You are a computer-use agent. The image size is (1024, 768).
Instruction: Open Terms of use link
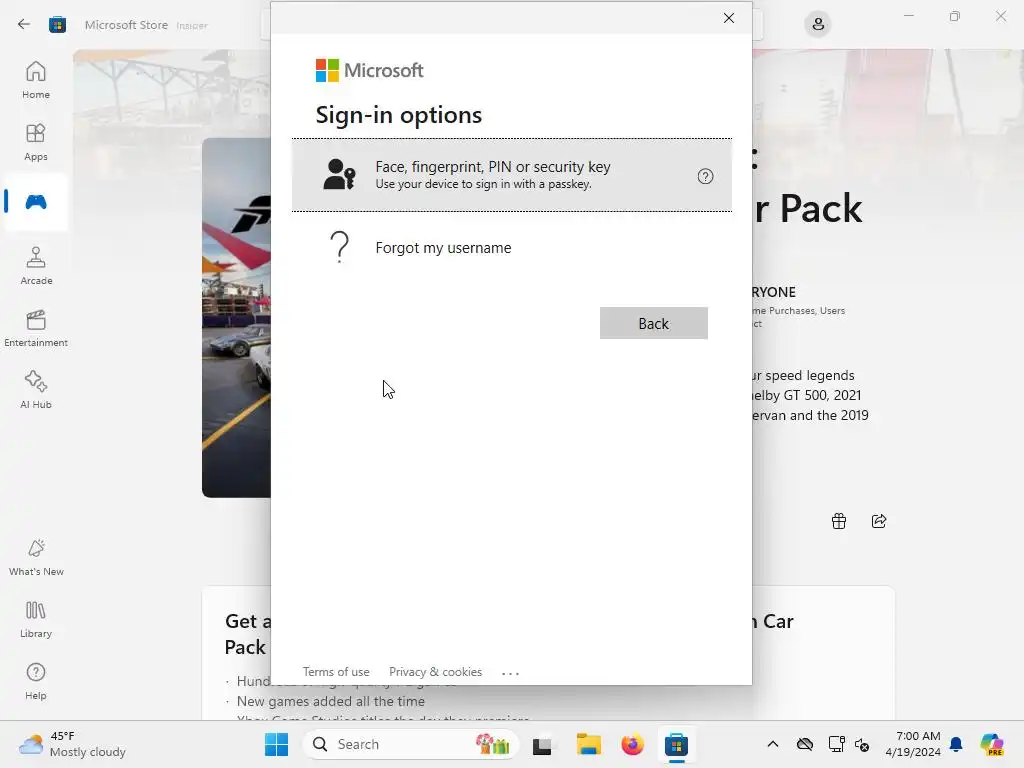coord(336,672)
